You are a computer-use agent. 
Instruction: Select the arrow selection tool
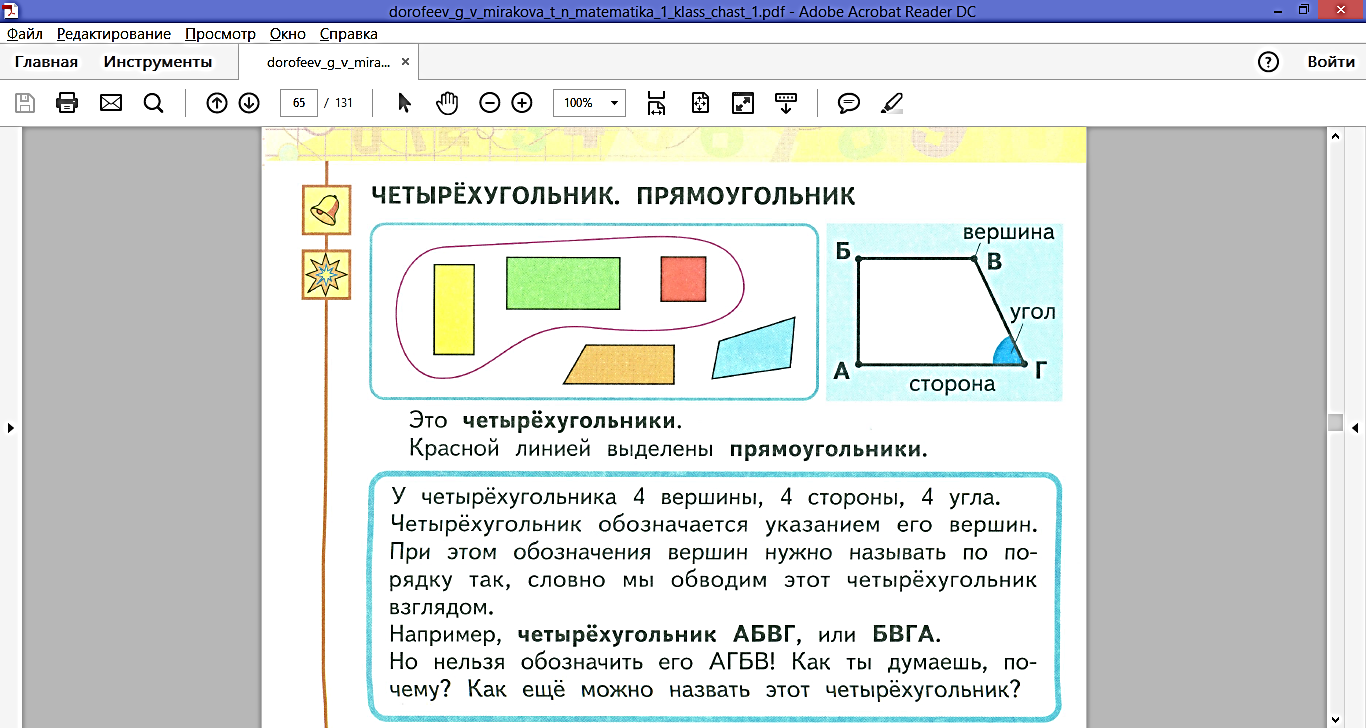coord(404,102)
